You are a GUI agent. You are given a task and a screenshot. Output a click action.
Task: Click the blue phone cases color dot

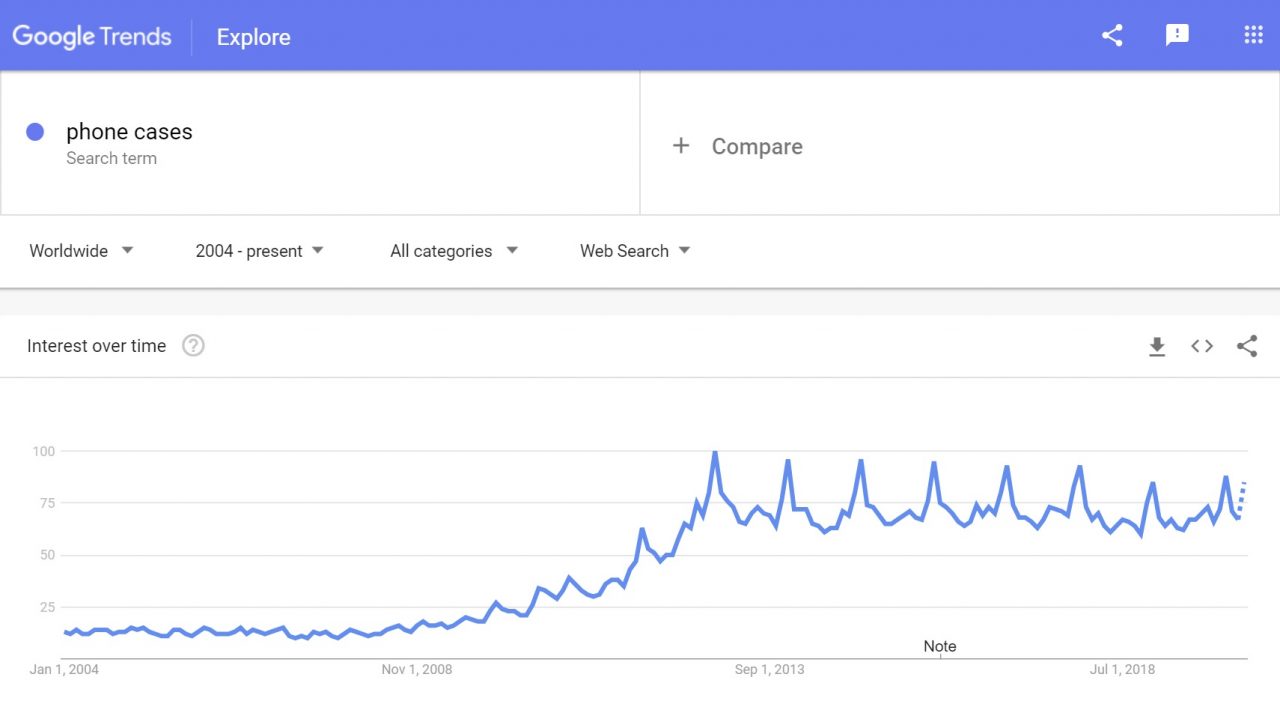tap(35, 132)
